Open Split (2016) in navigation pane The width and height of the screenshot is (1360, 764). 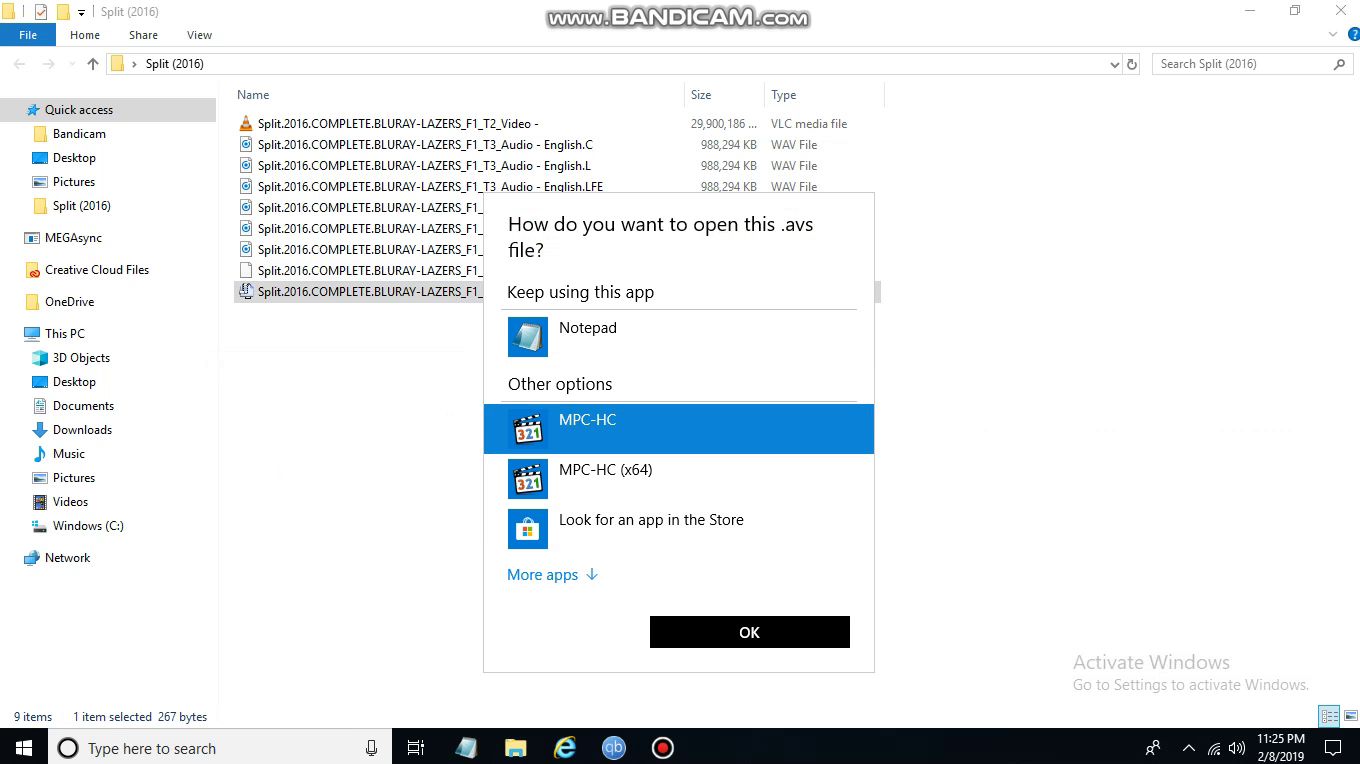81,206
